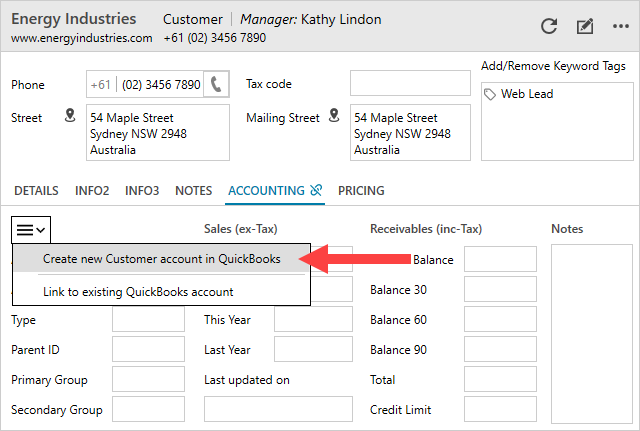Open the three-dots more options menu
This screenshot has width=640, height=431.
622,27
